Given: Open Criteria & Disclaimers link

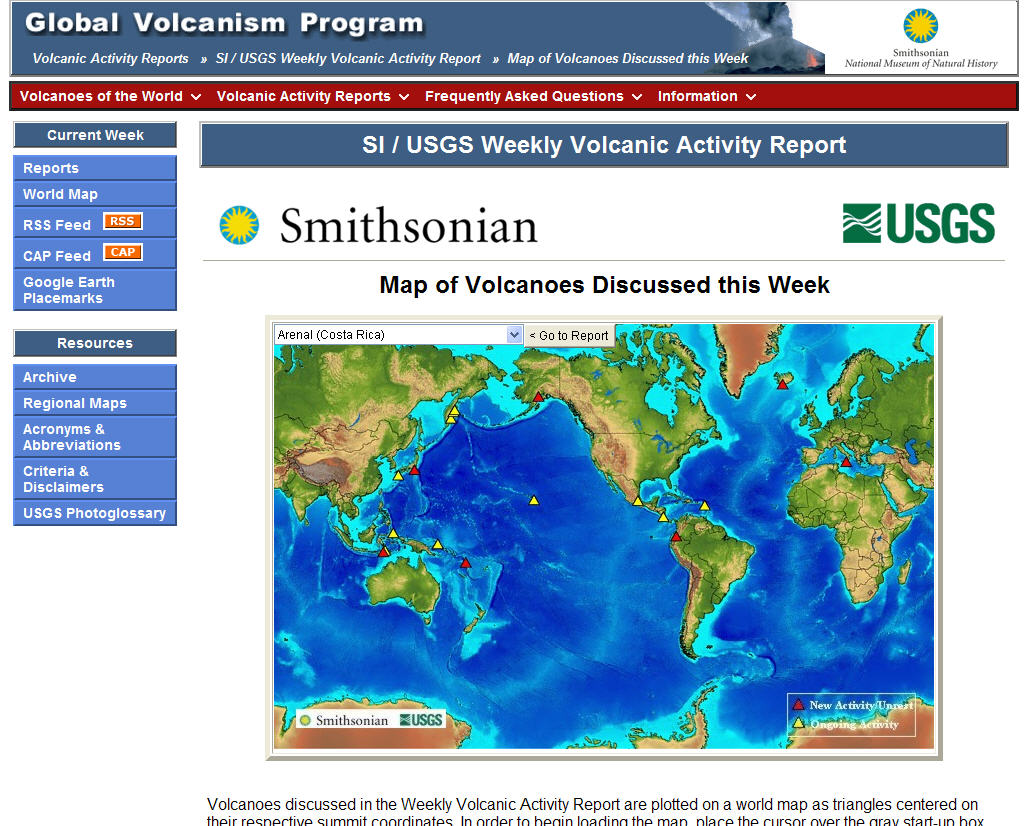Looking at the screenshot, I should (95, 479).
